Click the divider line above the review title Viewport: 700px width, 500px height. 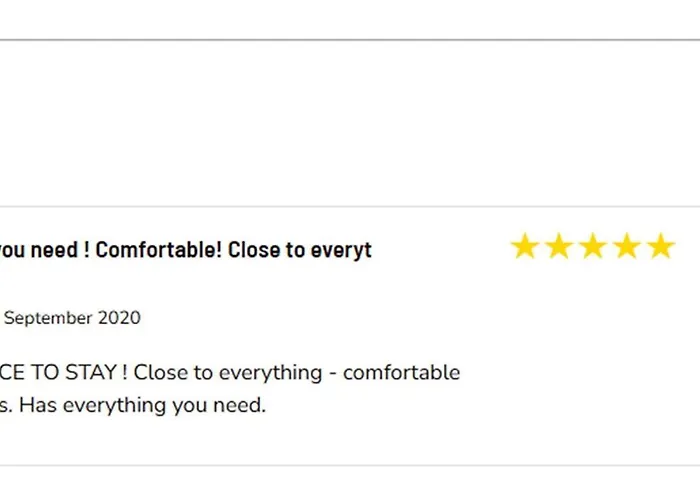[x=350, y=207]
